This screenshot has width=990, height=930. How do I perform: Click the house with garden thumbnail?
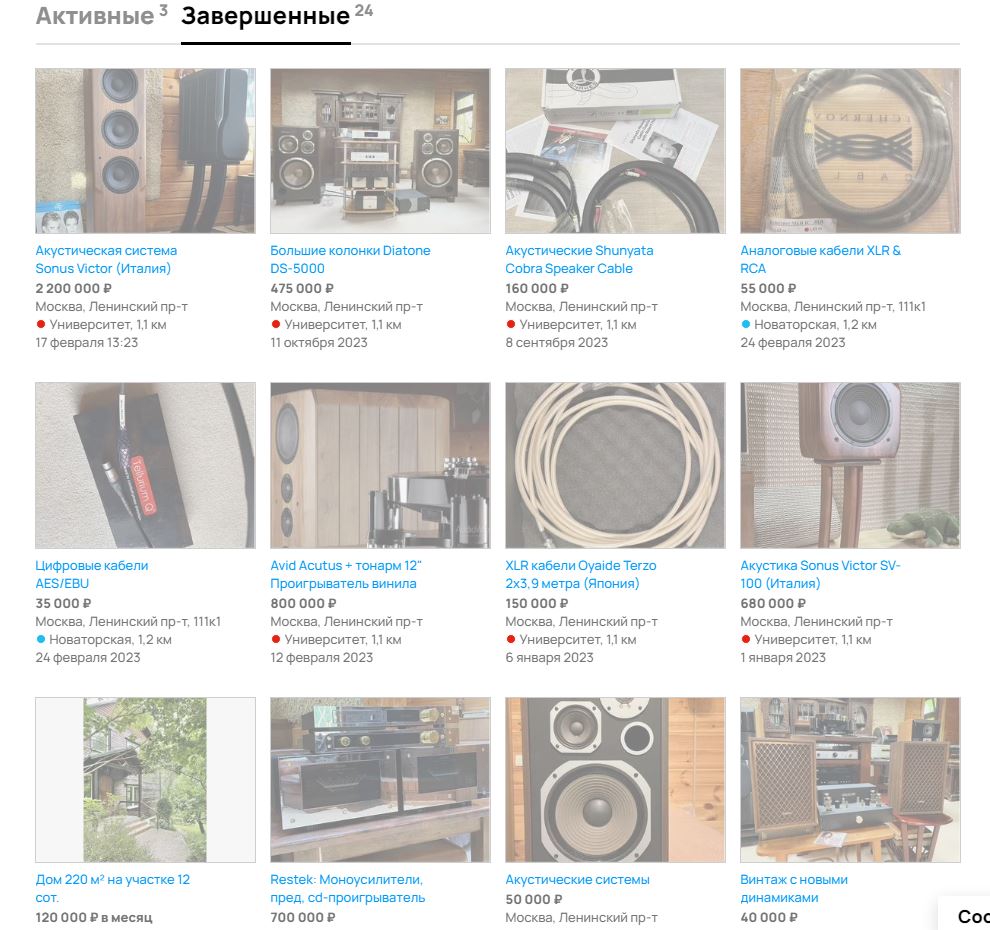pos(145,780)
